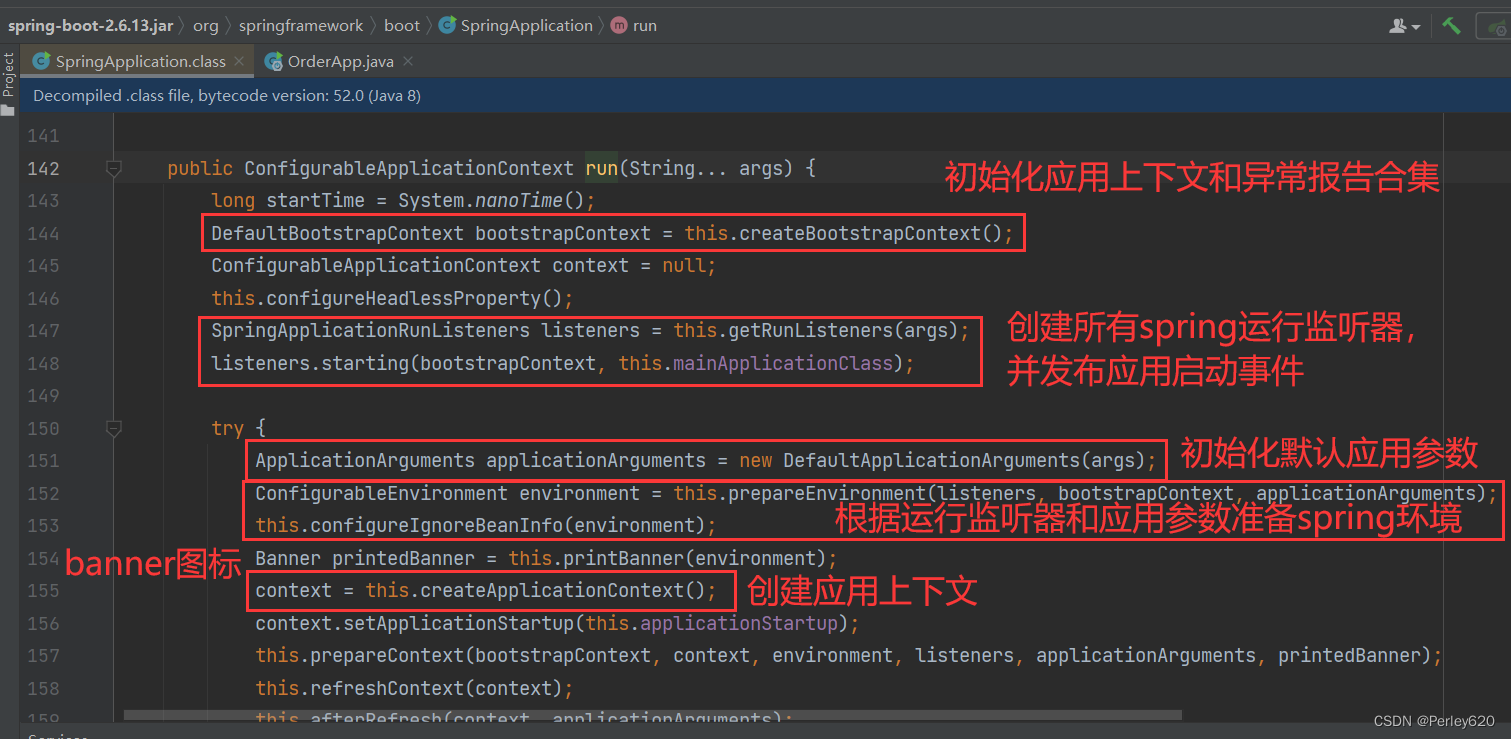Click mainApplicationClass on line 148
1511x739 pixels.
(x=783, y=363)
